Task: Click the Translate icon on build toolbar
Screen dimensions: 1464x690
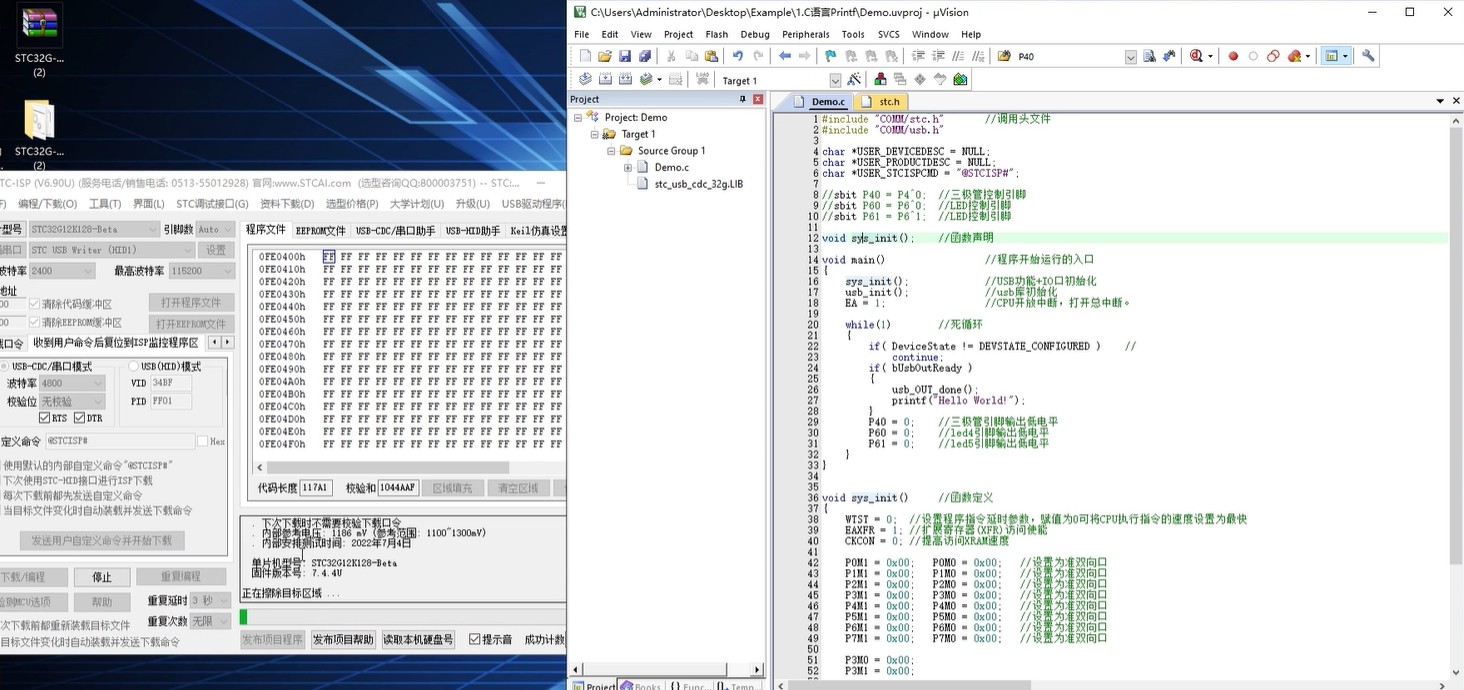Action: [585, 79]
